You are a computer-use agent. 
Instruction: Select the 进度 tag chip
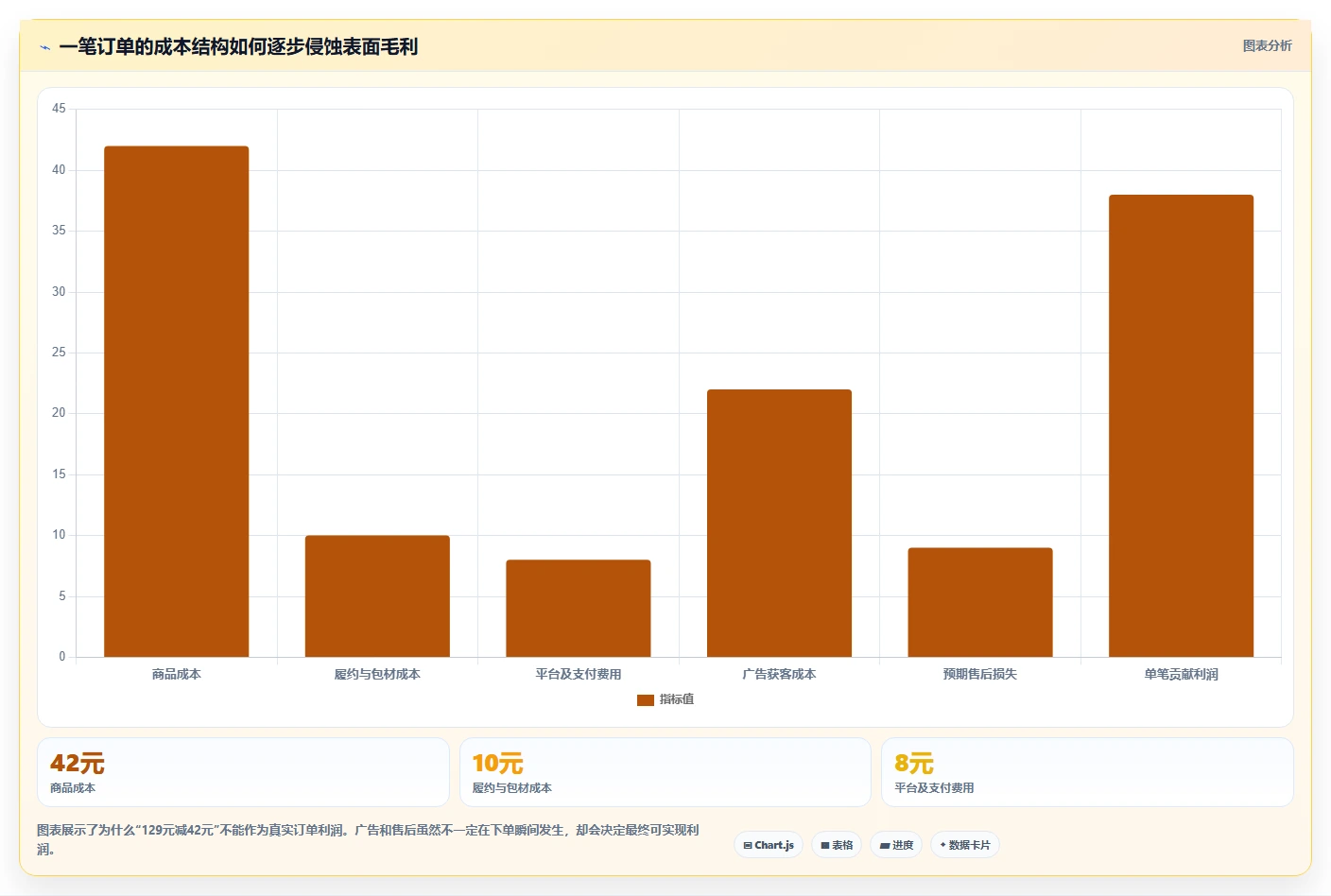pos(896,845)
